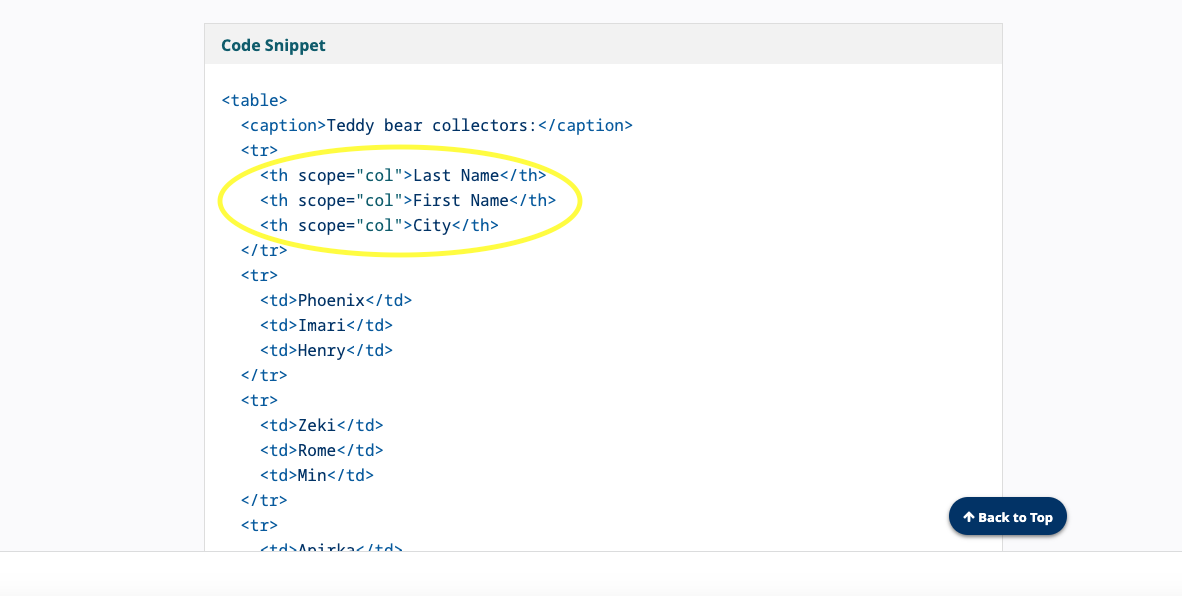This screenshot has width=1182, height=596.
Task: Select the Henry table data line
Action: (326, 350)
